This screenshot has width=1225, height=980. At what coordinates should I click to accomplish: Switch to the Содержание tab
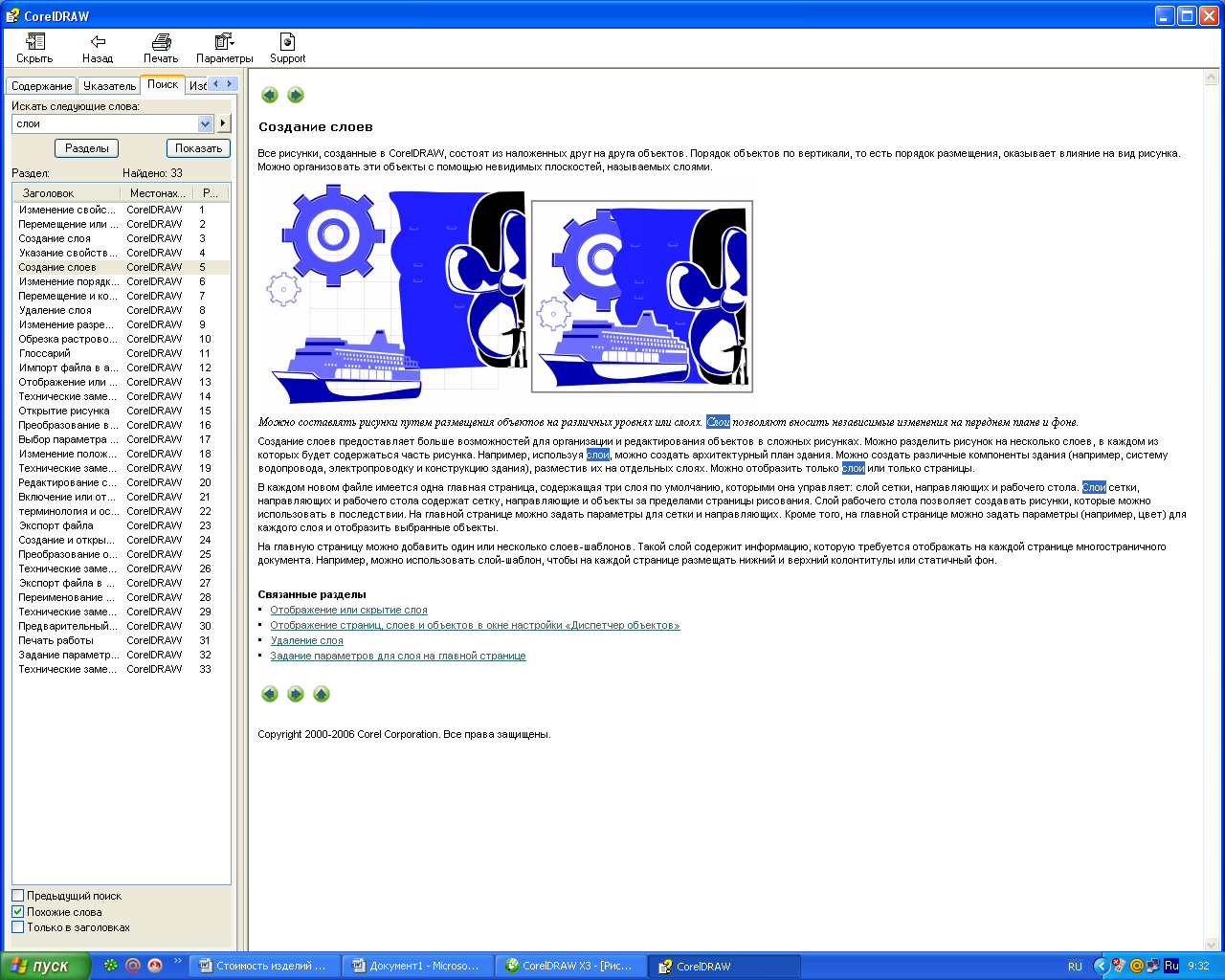tap(41, 86)
